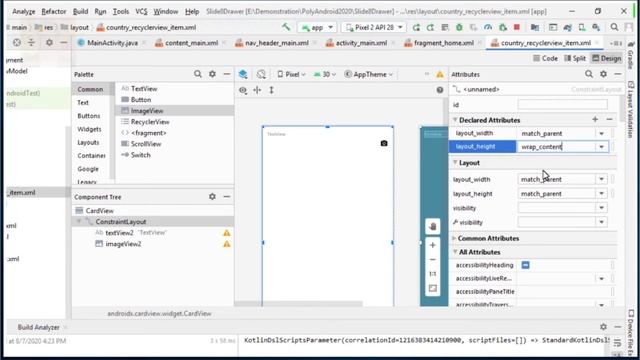The width and height of the screenshot is (640, 360).
Task: Open the app run configuration dropdown
Action: 317,27
